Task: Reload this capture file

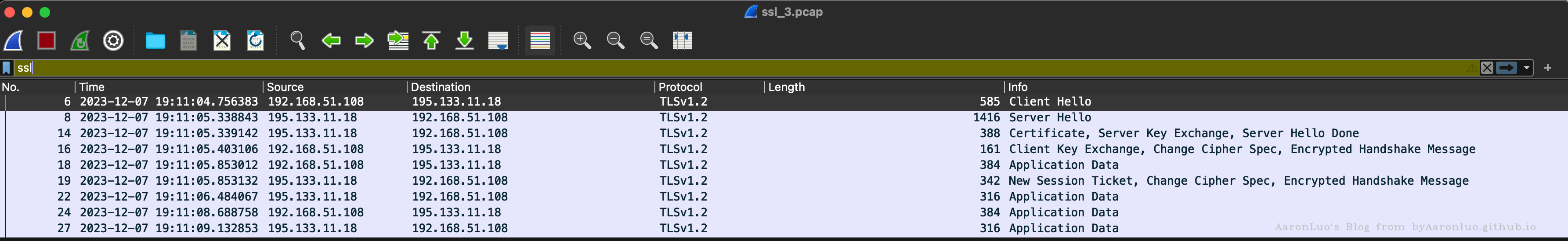Action: [x=255, y=41]
